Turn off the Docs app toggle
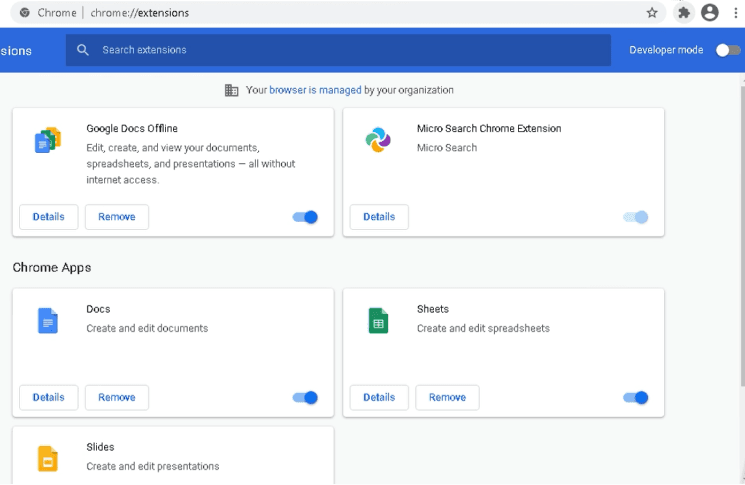Viewport: 745px width, 485px height. tap(305, 397)
